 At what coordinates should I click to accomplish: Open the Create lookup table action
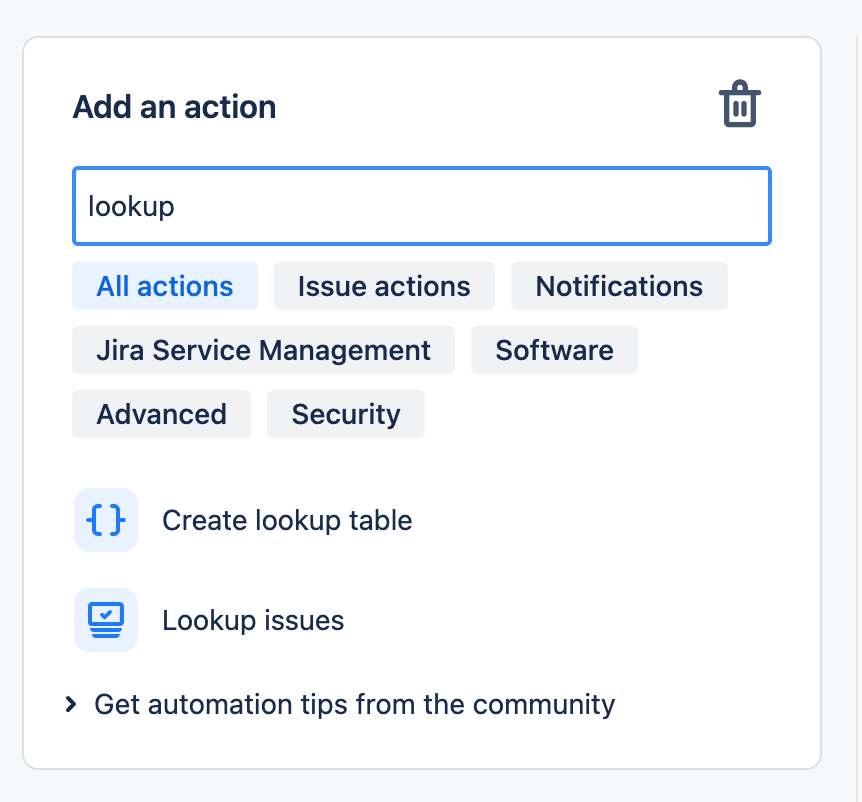coord(286,520)
